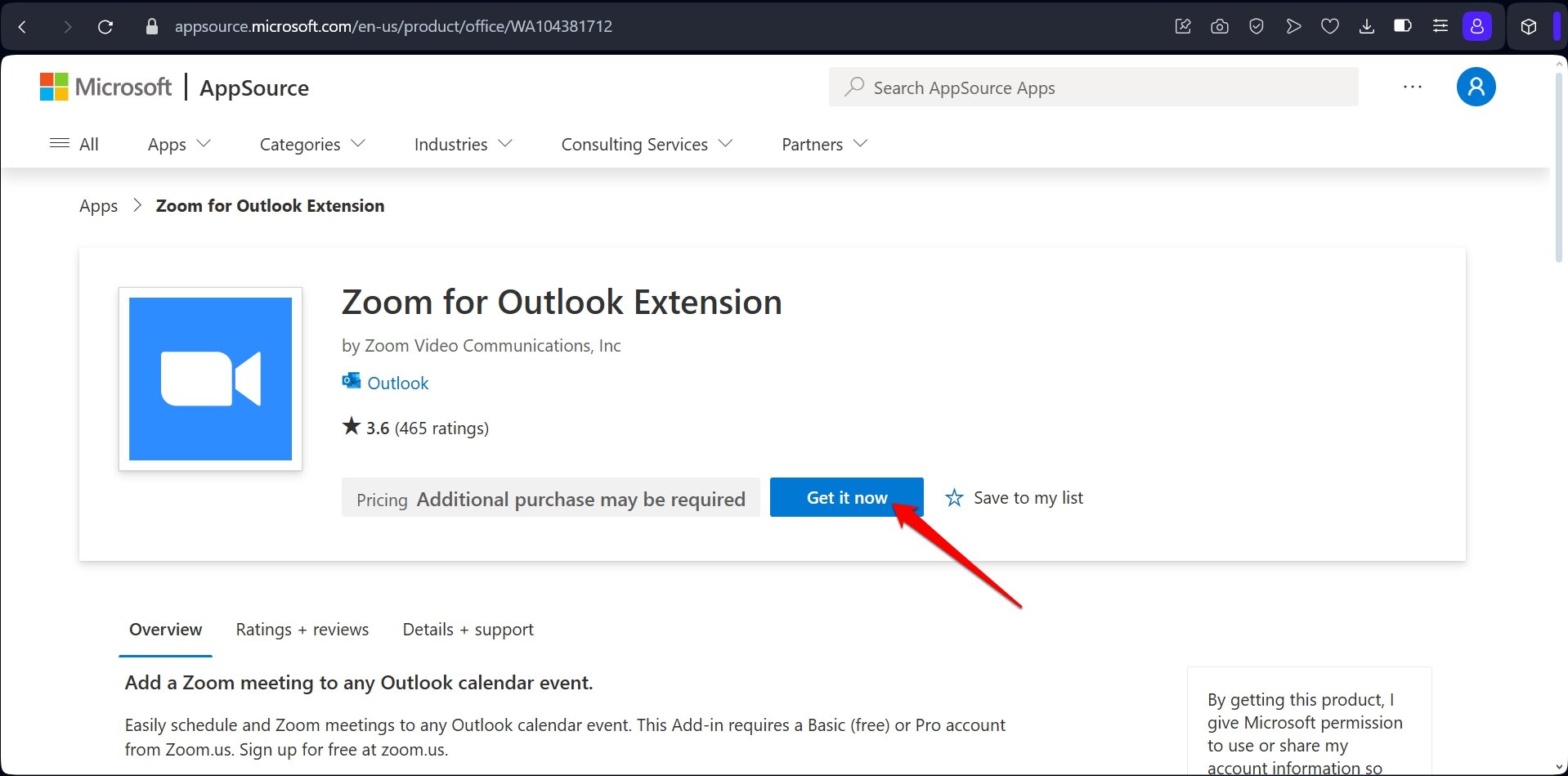Click '(465 ratings)' text

441,428
